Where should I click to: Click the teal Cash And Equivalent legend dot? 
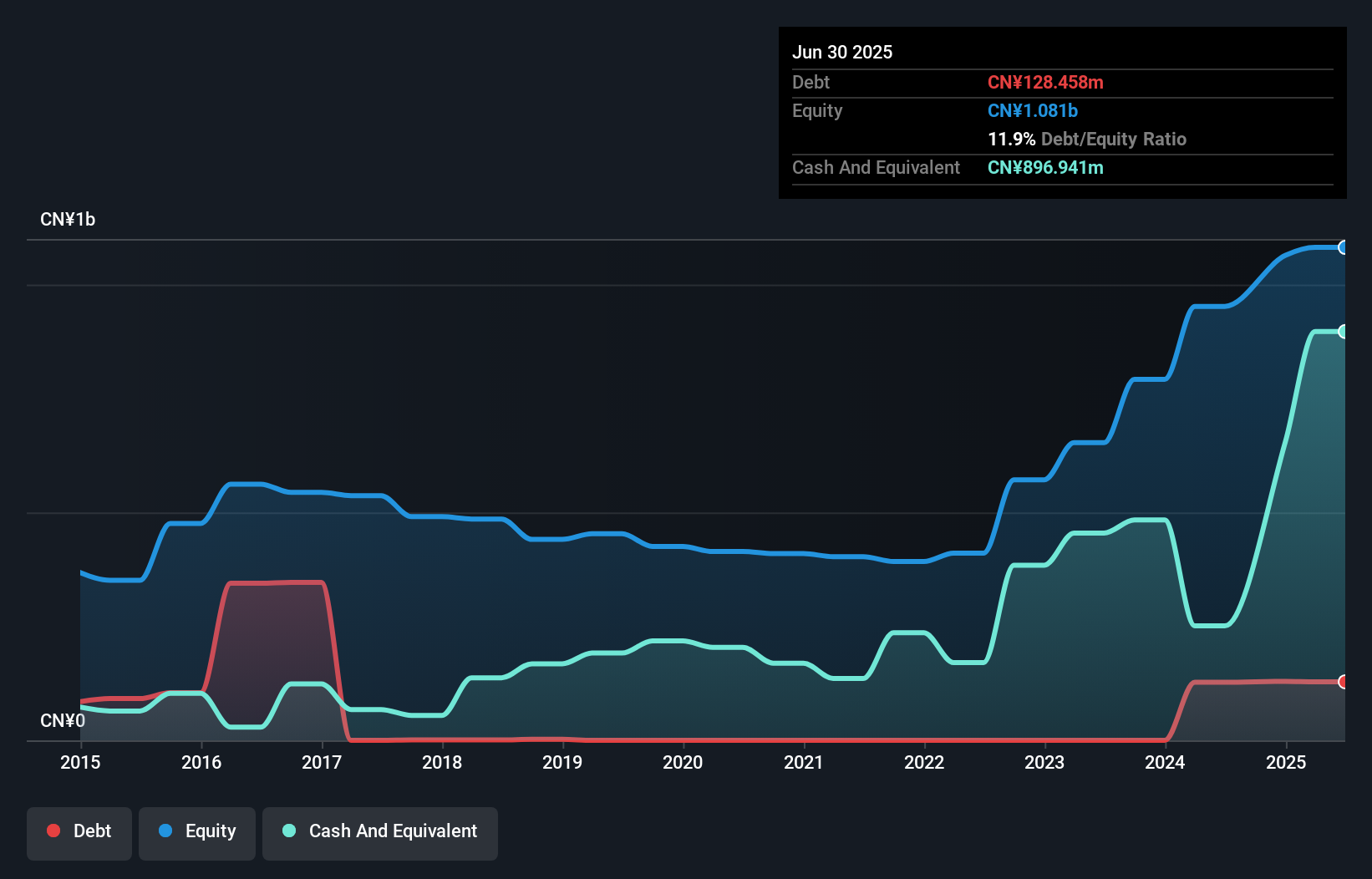pos(288,831)
